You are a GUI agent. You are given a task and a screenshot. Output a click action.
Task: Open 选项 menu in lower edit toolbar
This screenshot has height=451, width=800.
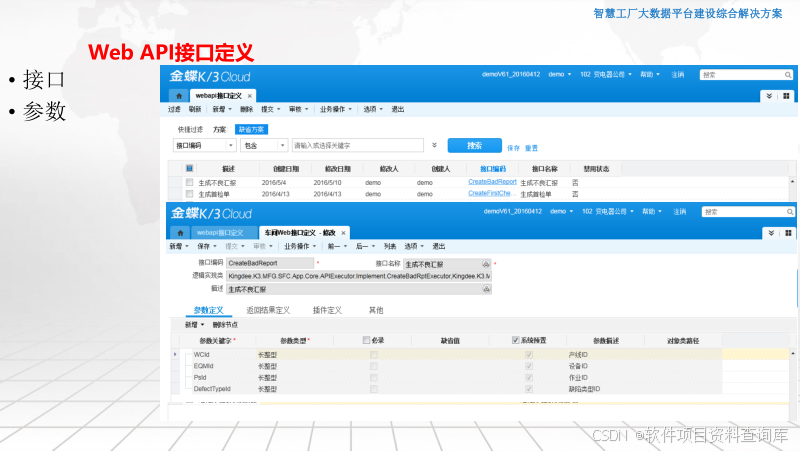click(x=414, y=246)
